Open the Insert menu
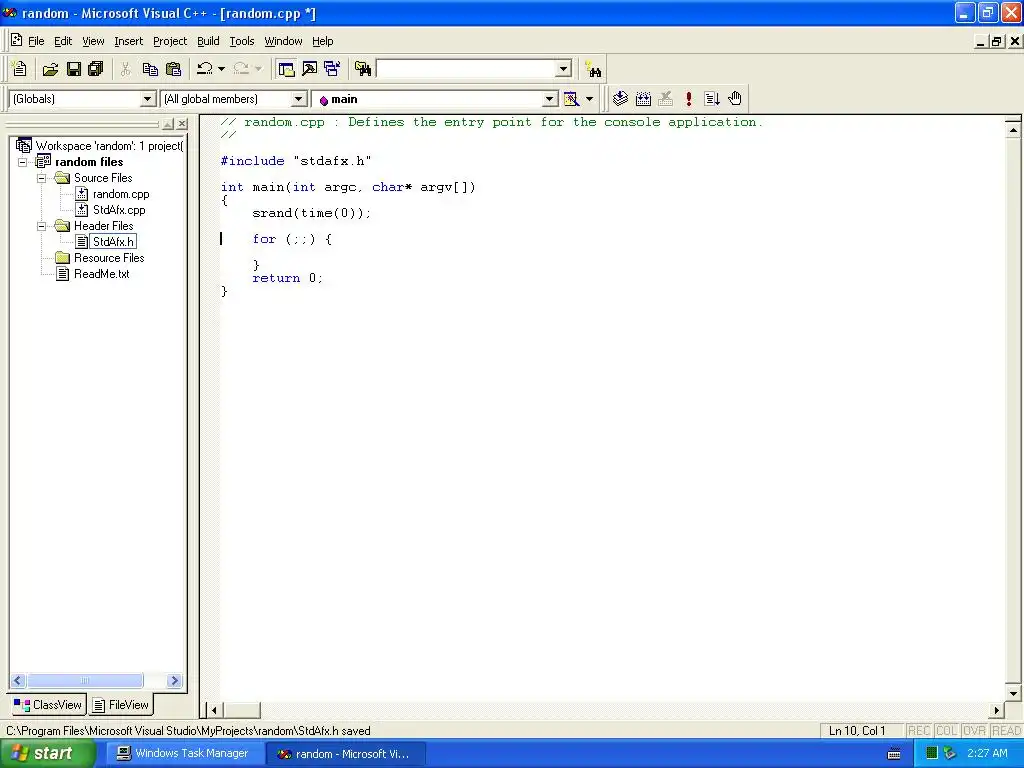 pos(128,41)
